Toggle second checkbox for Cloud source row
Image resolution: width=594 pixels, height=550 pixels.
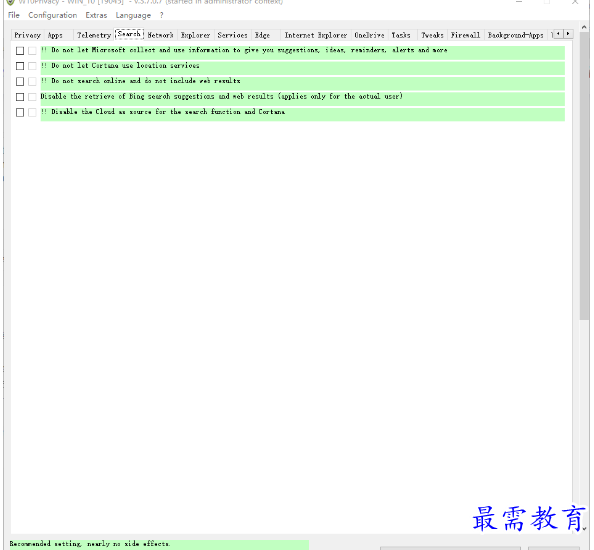click(x=32, y=112)
